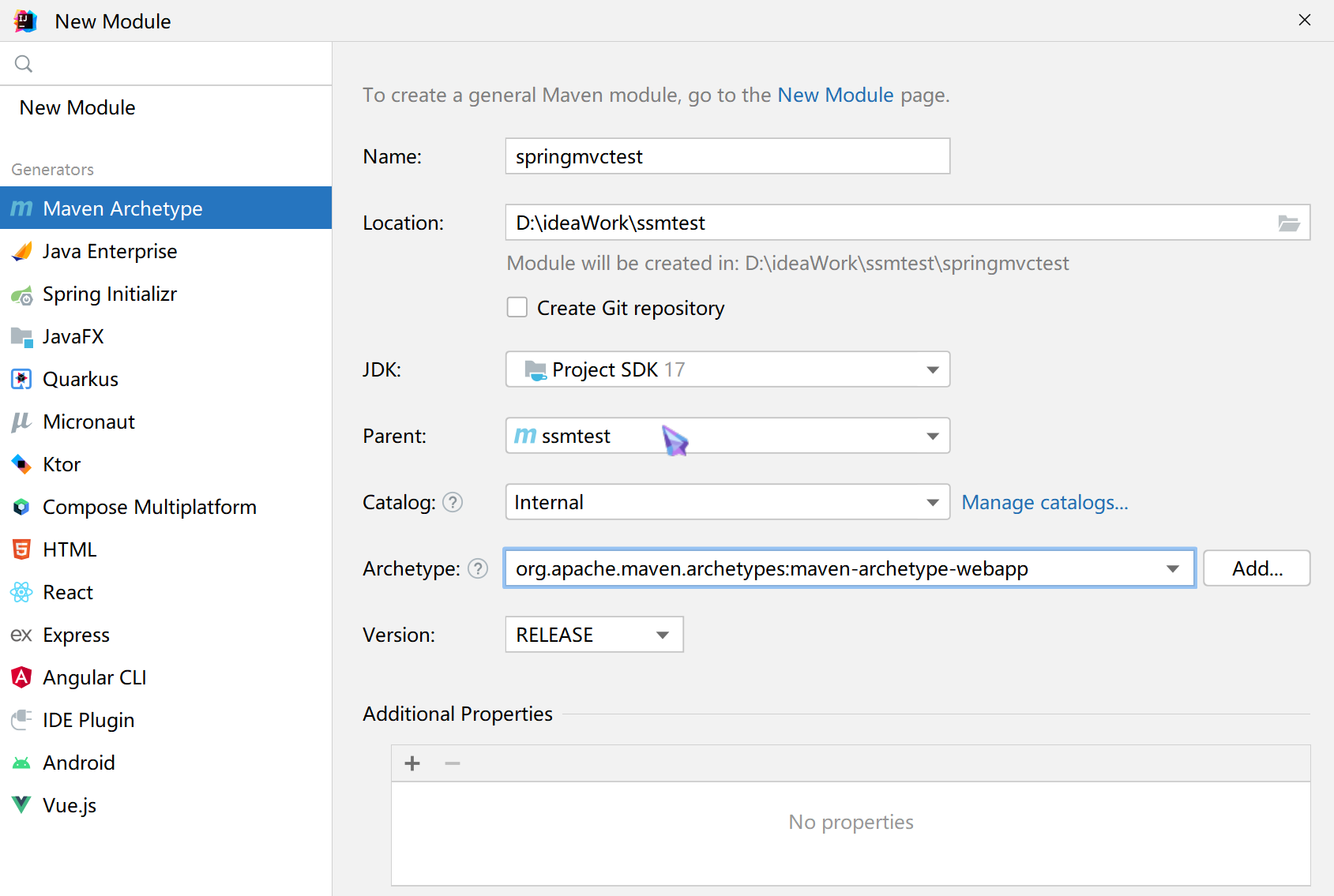Click the HTML5 icon
The height and width of the screenshot is (896, 1334).
point(21,549)
